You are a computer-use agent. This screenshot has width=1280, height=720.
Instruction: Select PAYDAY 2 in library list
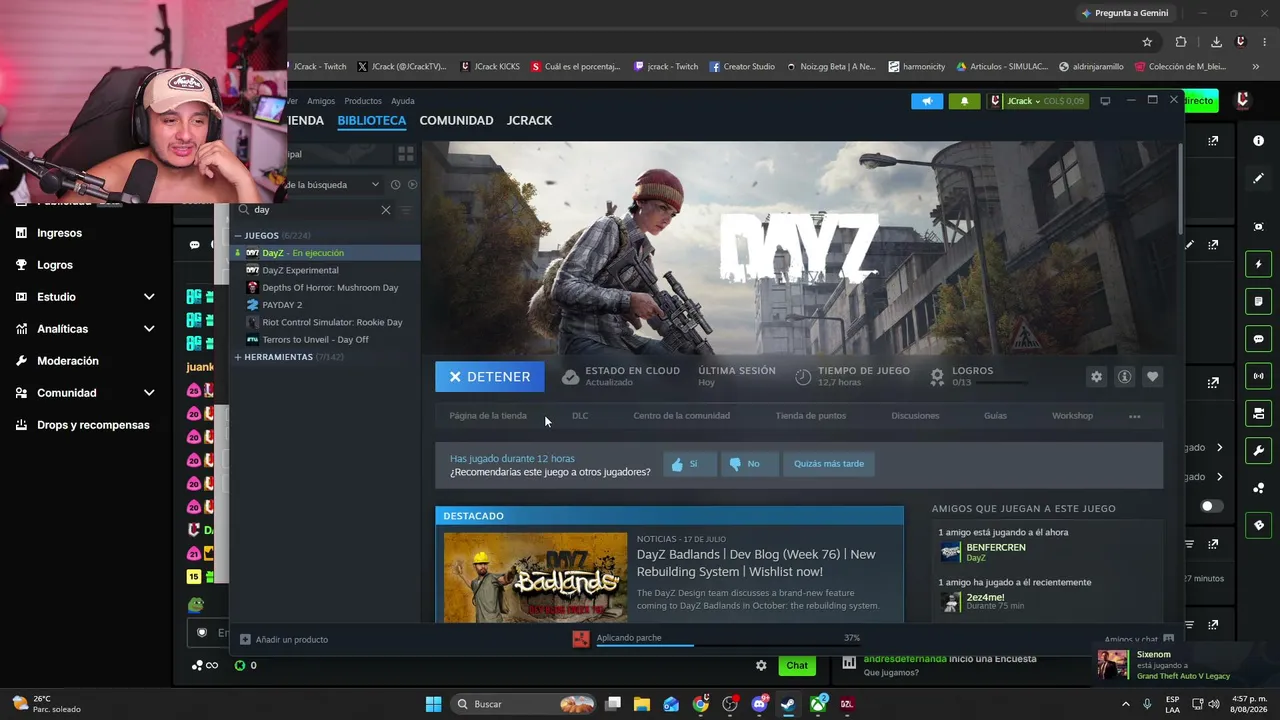click(x=325, y=305)
